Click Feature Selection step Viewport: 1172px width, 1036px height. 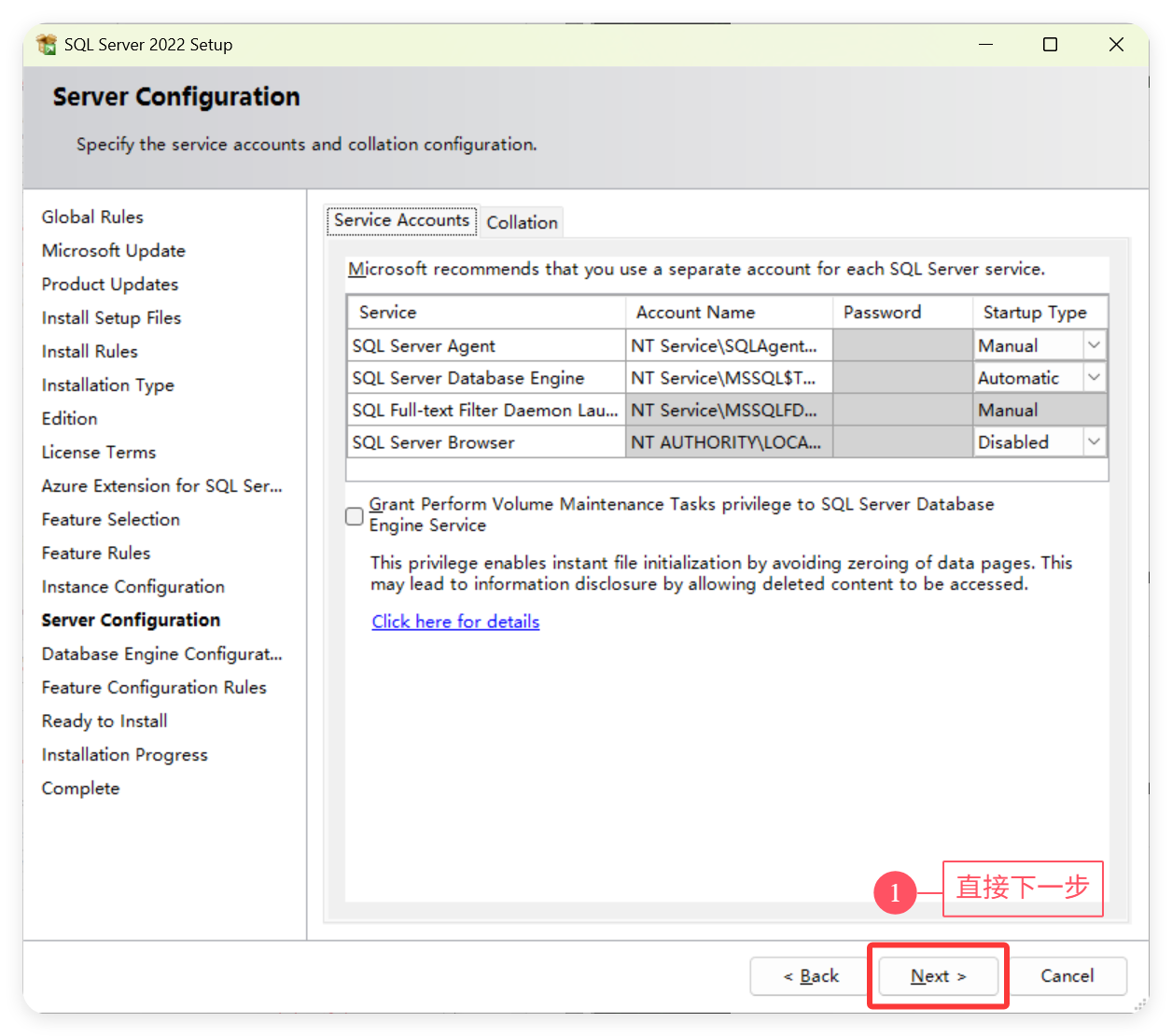(x=111, y=519)
